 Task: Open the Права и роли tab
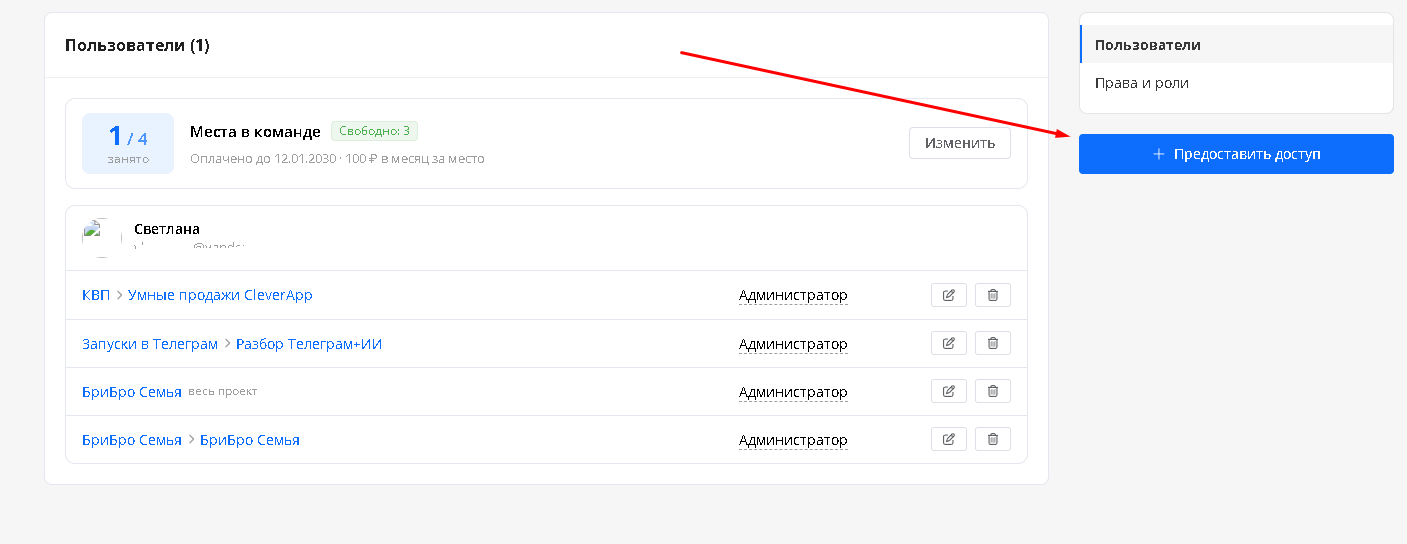1237,83
